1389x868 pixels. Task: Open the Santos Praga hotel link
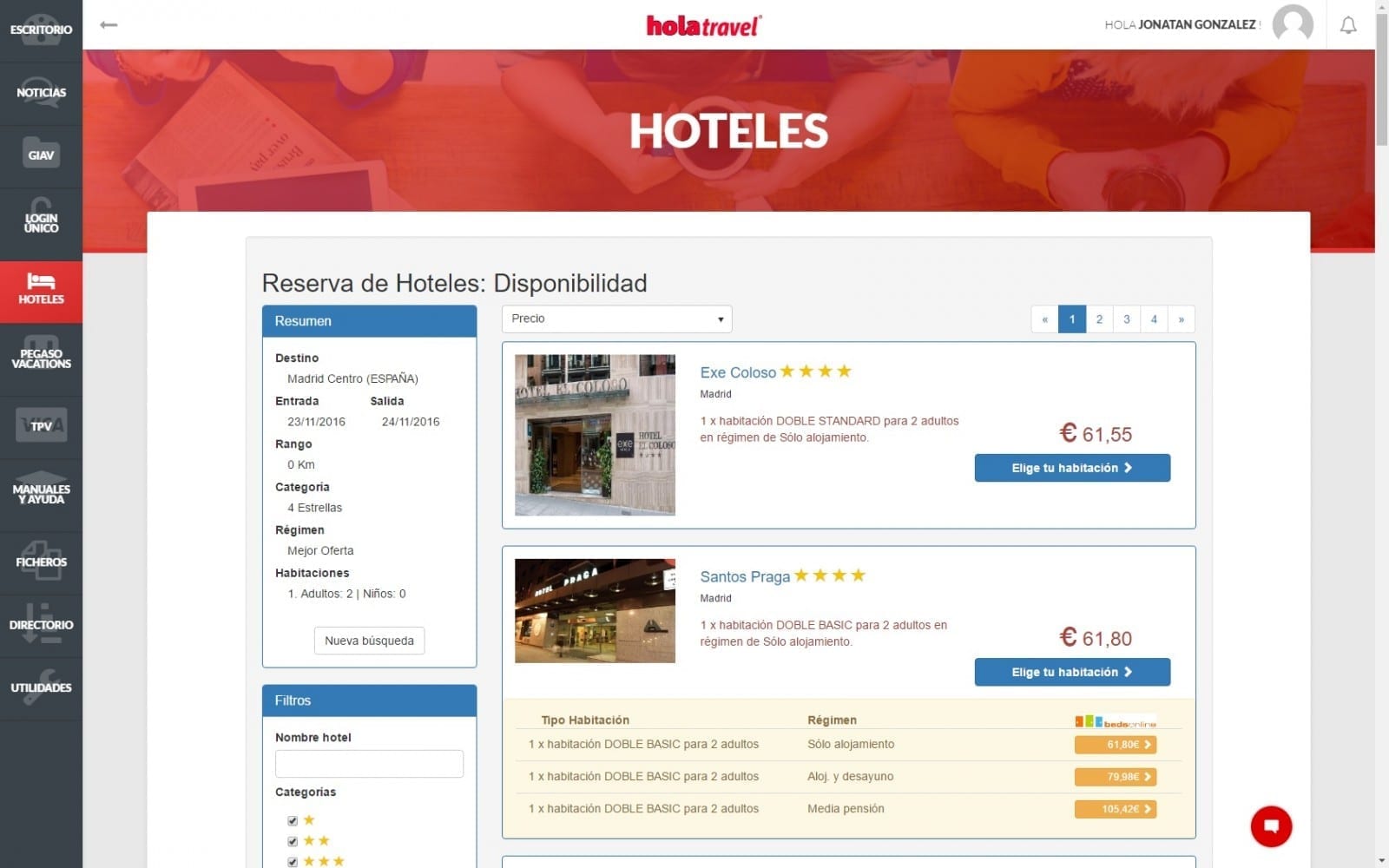pos(745,576)
